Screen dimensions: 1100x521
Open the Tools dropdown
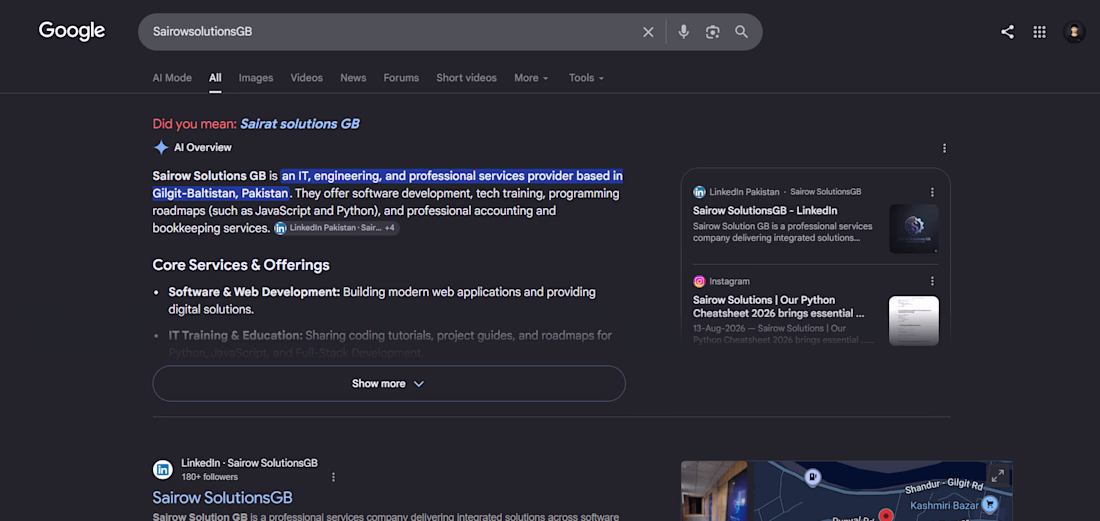[586, 78]
